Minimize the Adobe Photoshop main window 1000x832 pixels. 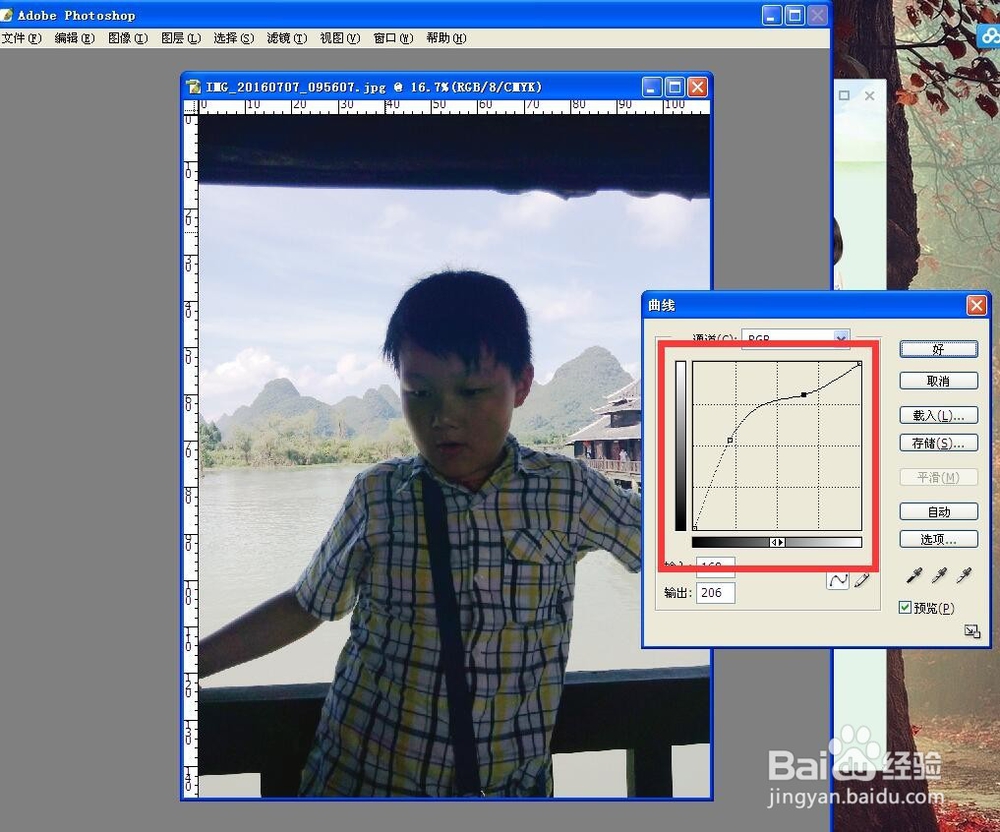(x=772, y=15)
